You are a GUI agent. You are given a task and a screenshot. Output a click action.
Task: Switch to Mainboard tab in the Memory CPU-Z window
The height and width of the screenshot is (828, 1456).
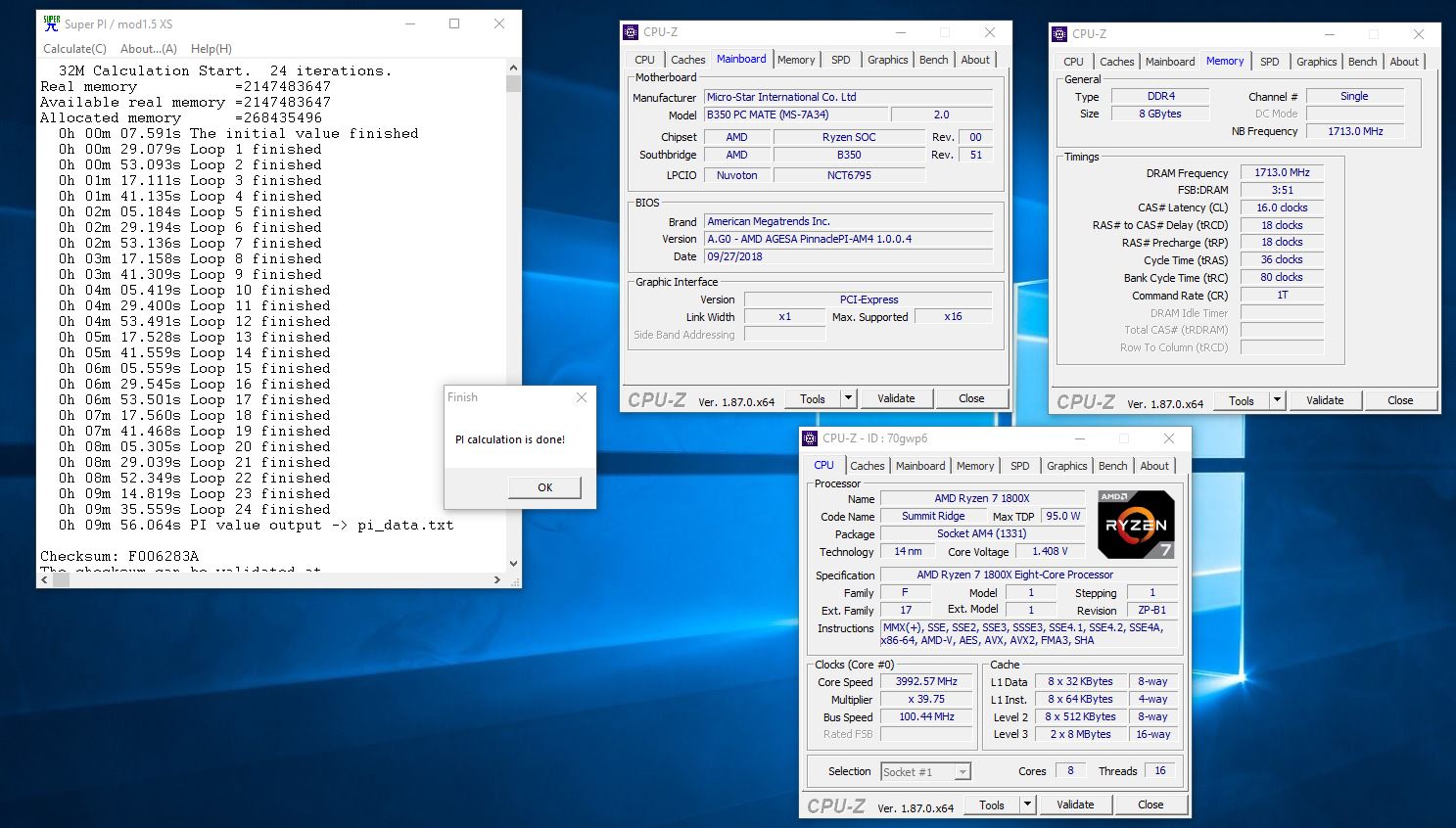coord(1170,62)
